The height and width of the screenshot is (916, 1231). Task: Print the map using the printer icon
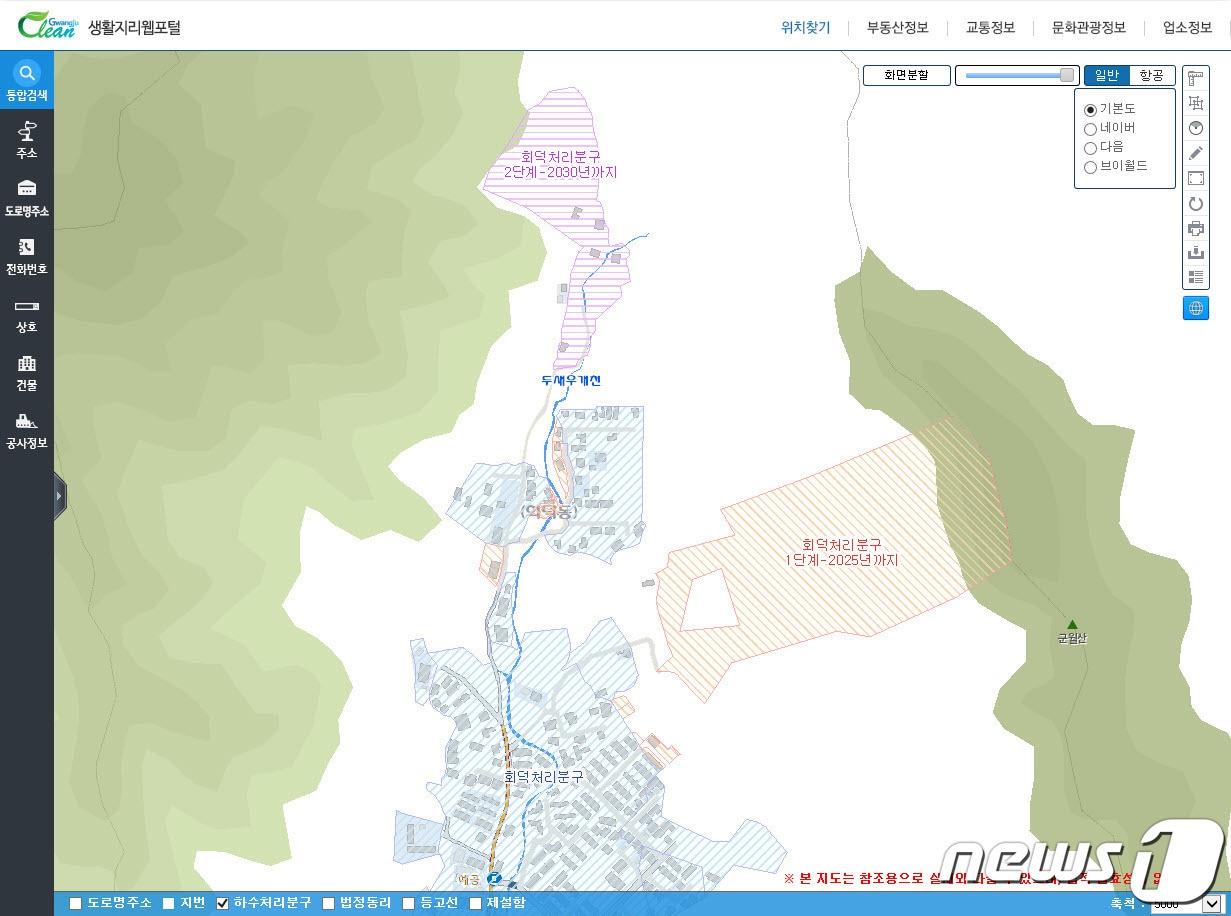pos(1195,229)
